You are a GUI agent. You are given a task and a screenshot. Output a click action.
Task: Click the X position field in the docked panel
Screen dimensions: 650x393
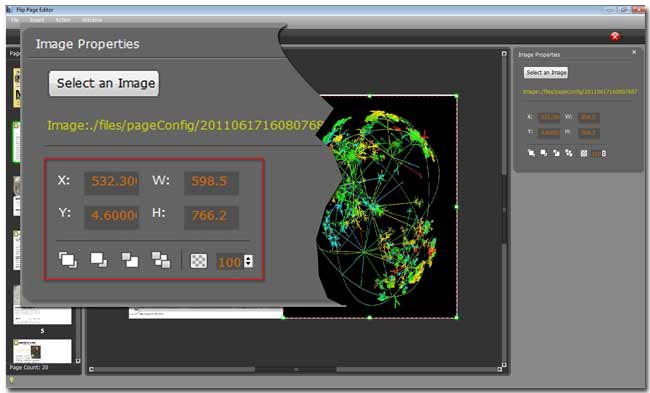click(x=549, y=117)
